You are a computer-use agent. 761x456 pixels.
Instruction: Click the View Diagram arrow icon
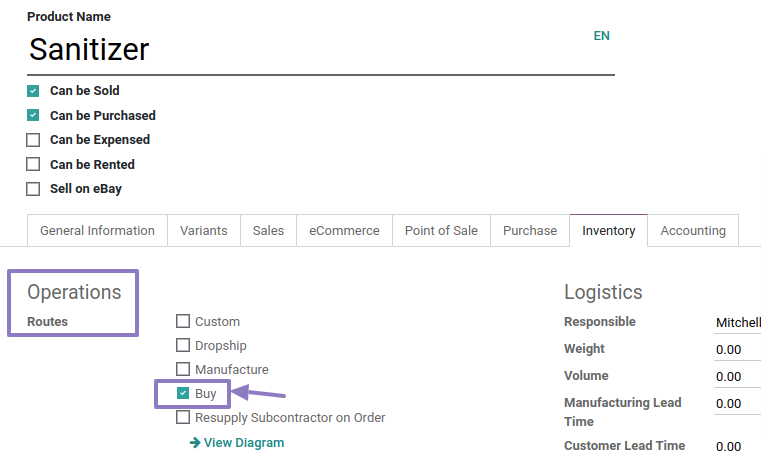pos(195,443)
